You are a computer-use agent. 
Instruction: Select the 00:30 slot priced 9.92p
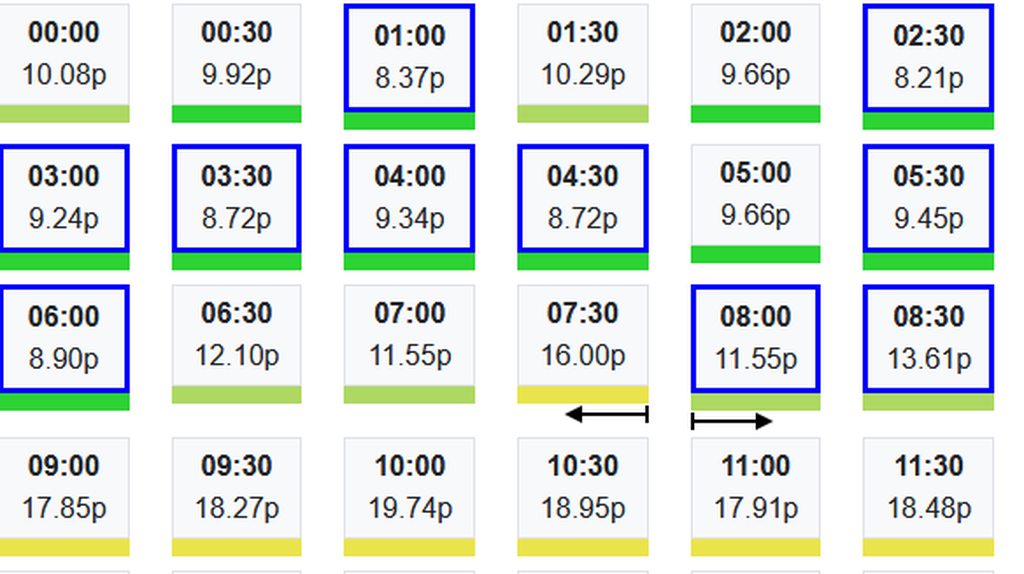[x=236, y=54]
